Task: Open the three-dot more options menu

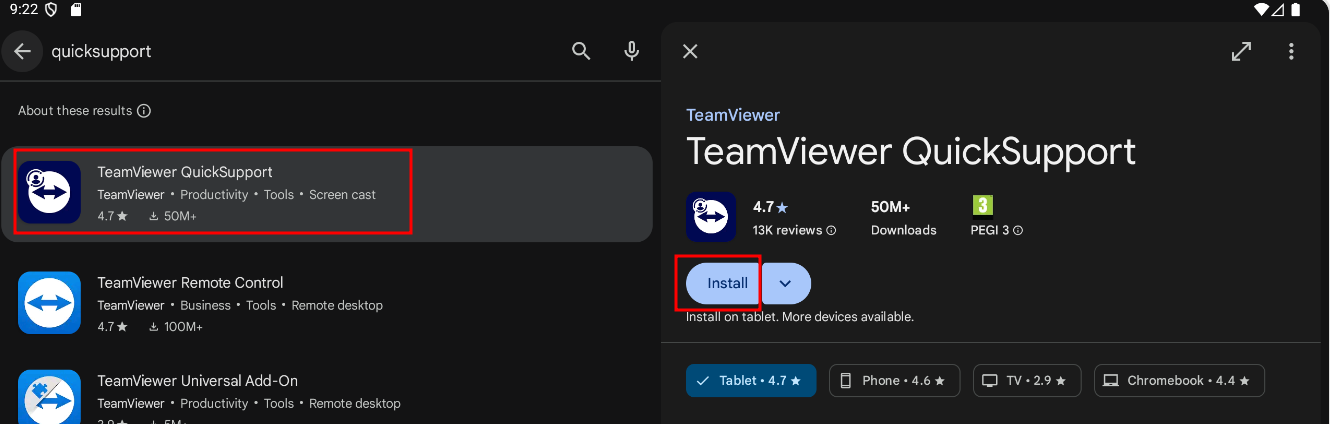Action: pos(1291,51)
